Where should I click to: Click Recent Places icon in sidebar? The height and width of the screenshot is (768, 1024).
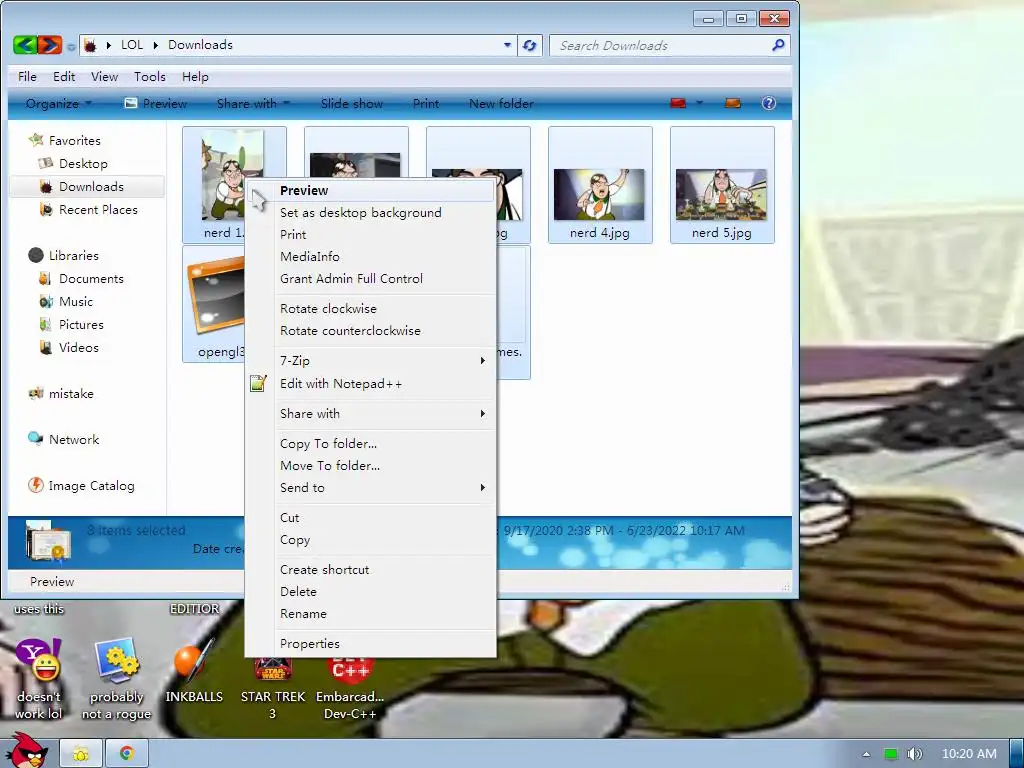[46, 210]
